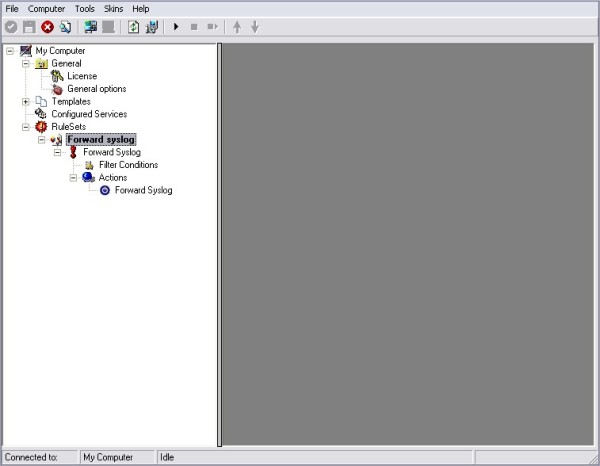600x466 pixels.
Task: Click the move down arrow icon
Action: [x=255, y=27]
